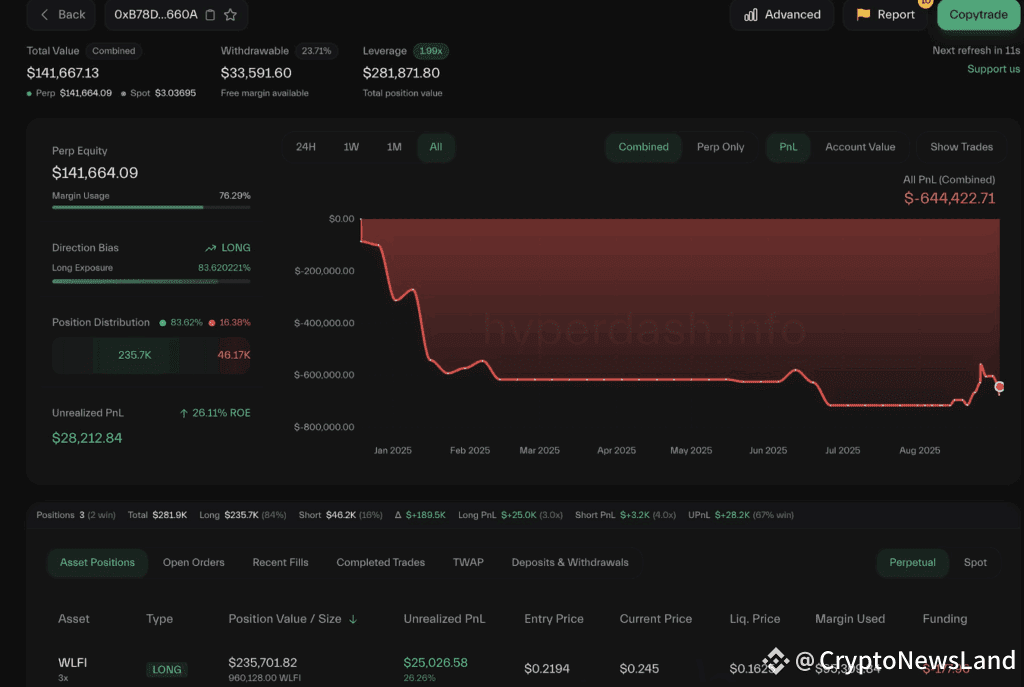The width and height of the screenshot is (1024, 687).
Task: Sort by Margin Used column
Action: tap(850, 619)
